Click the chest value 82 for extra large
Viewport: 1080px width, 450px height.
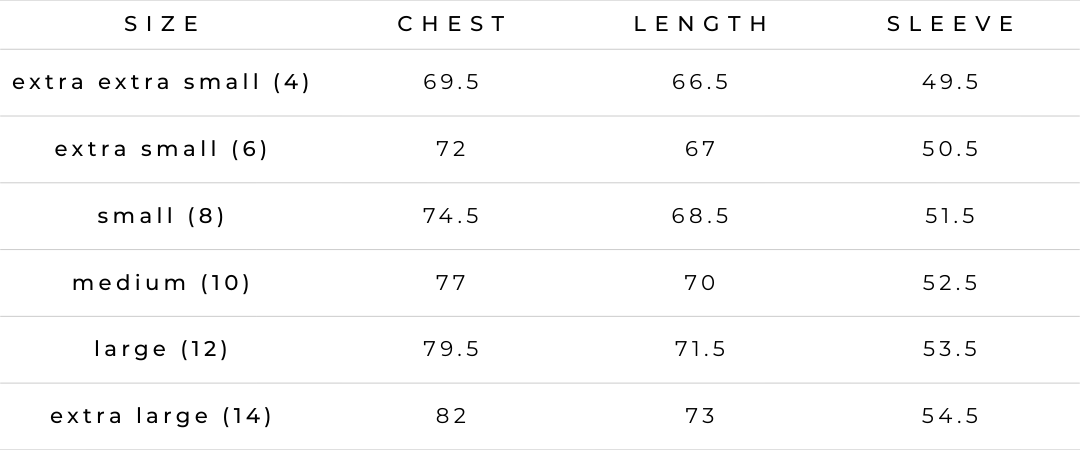point(452,416)
